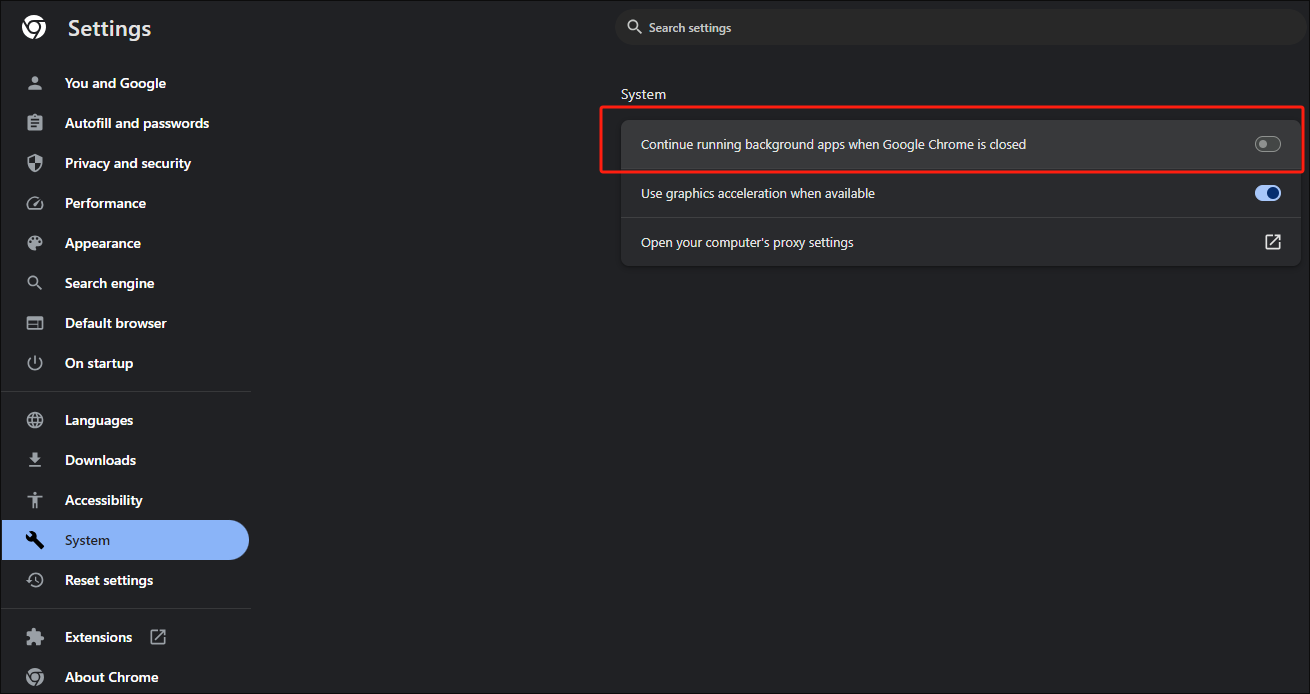Click the person icon for You and Google
Image resolution: width=1310 pixels, height=694 pixels.
[35, 83]
